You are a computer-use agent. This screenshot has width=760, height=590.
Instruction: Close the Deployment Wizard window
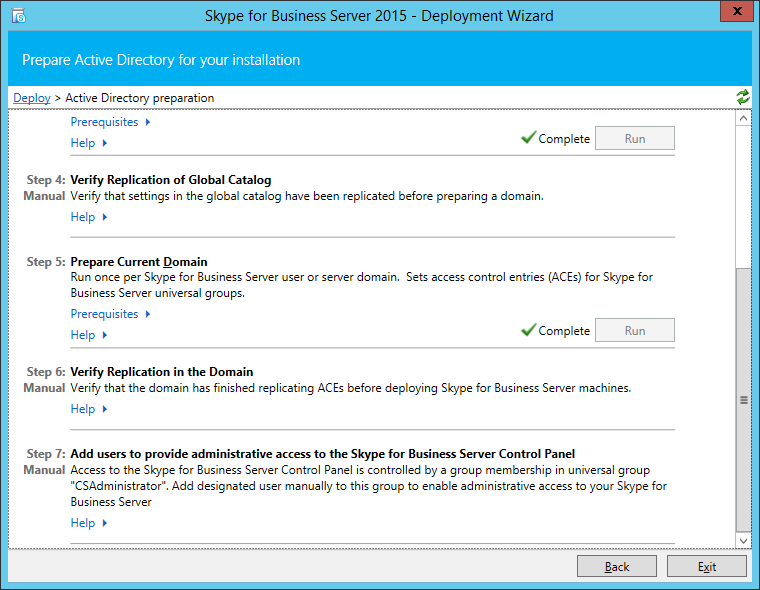[x=737, y=12]
